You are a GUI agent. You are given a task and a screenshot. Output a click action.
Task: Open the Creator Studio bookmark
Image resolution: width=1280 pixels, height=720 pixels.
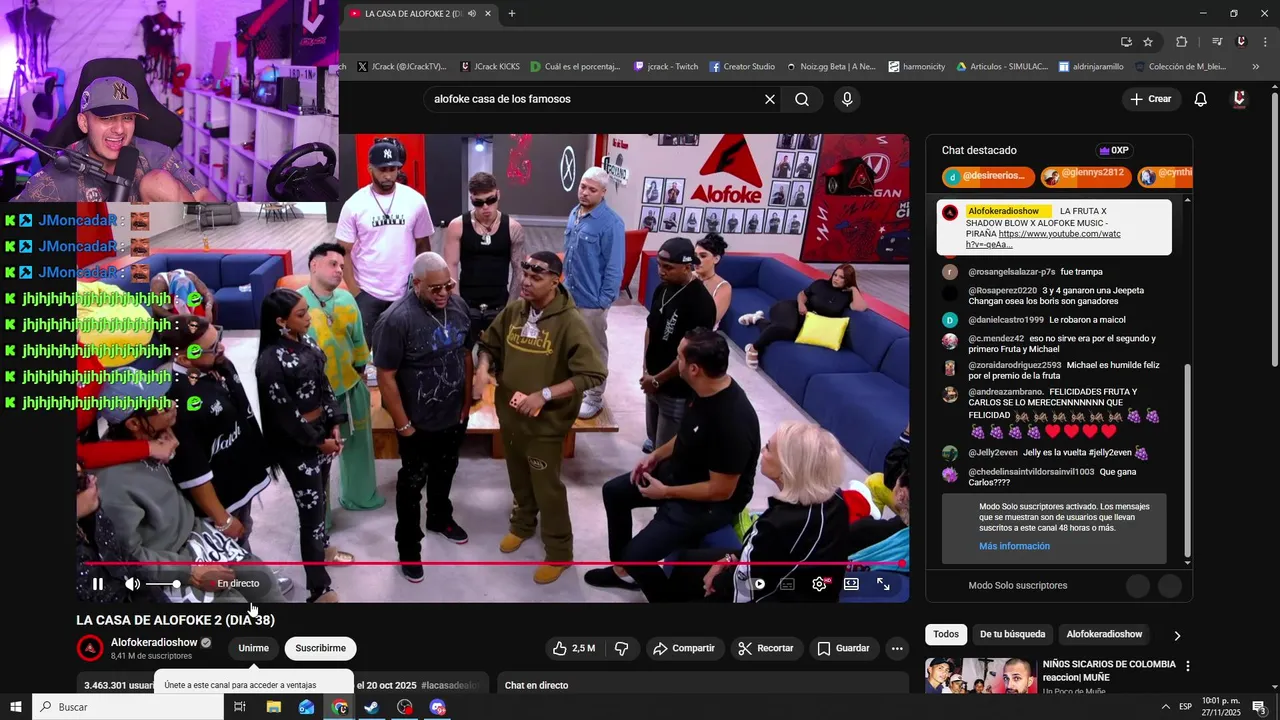tap(742, 67)
